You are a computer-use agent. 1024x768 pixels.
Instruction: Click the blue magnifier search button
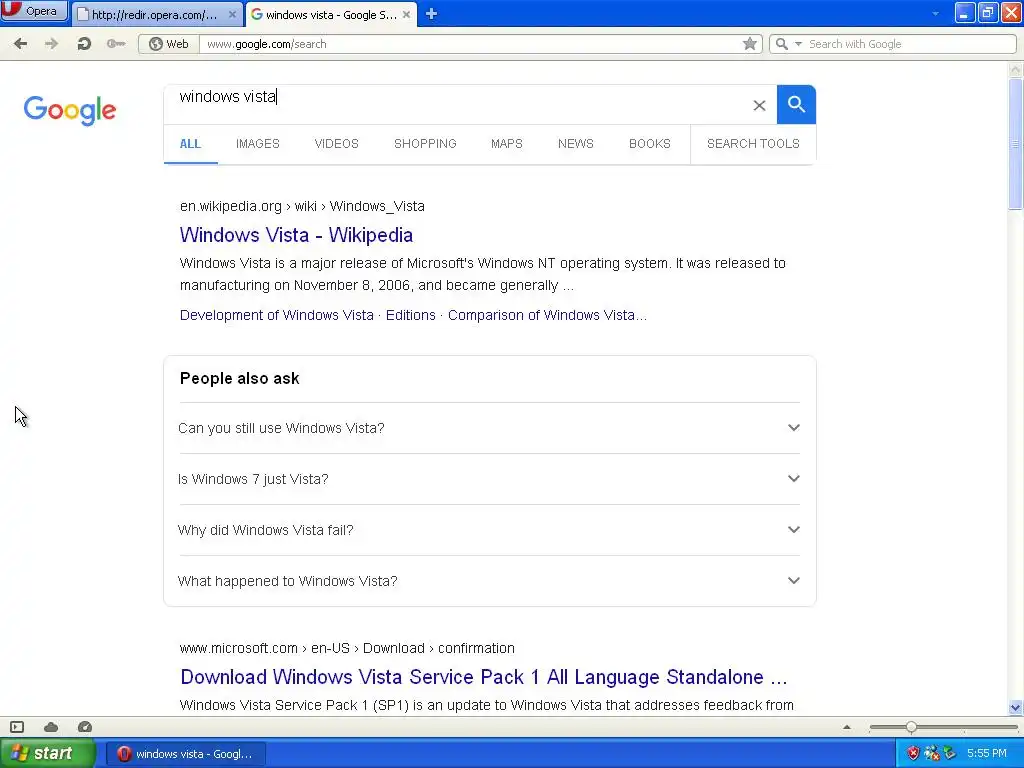click(x=796, y=104)
